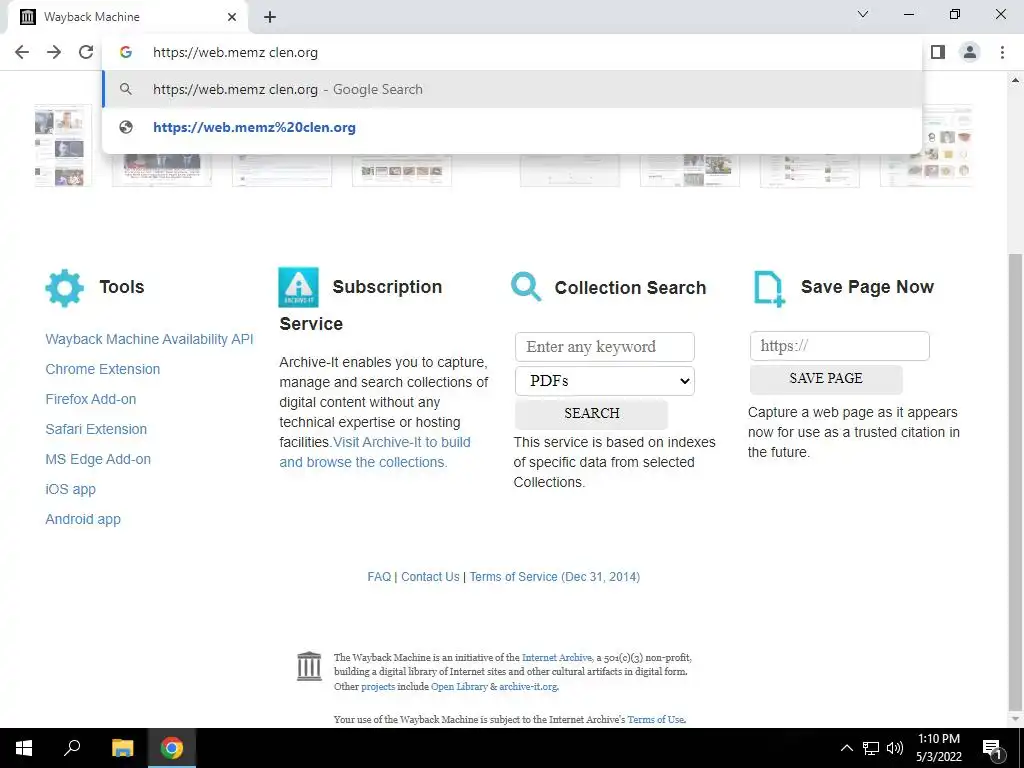
Task: Click the Chrome taskbar icon
Action: (172, 748)
